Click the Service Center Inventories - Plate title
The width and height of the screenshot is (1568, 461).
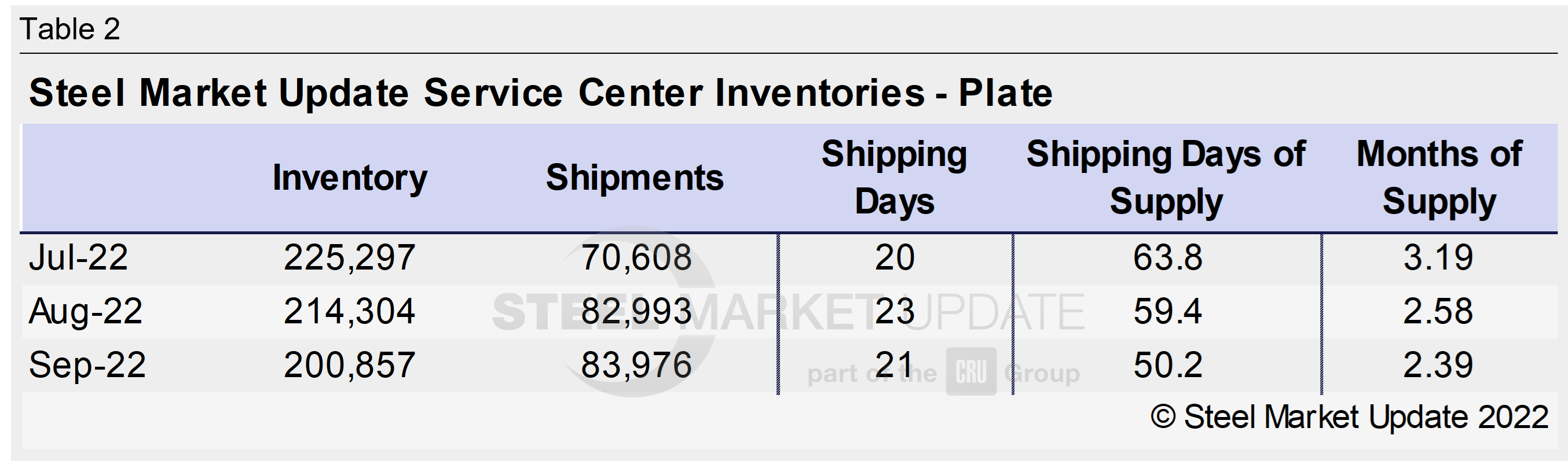click(x=541, y=93)
